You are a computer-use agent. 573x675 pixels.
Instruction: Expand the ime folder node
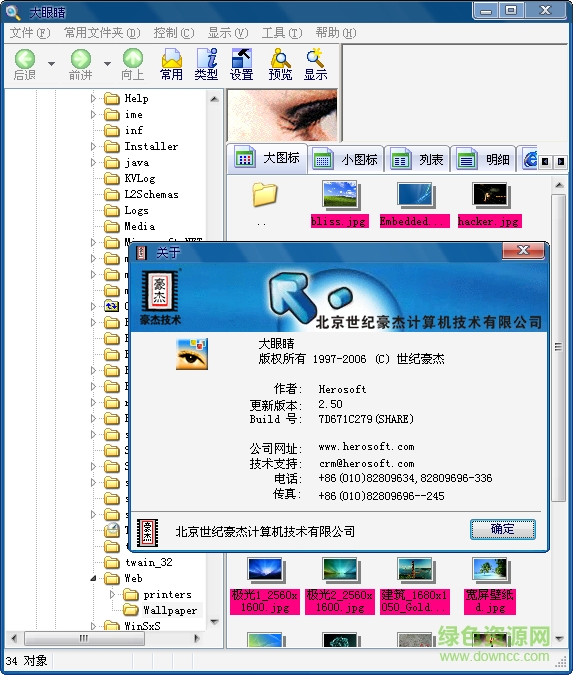pos(93,115)
